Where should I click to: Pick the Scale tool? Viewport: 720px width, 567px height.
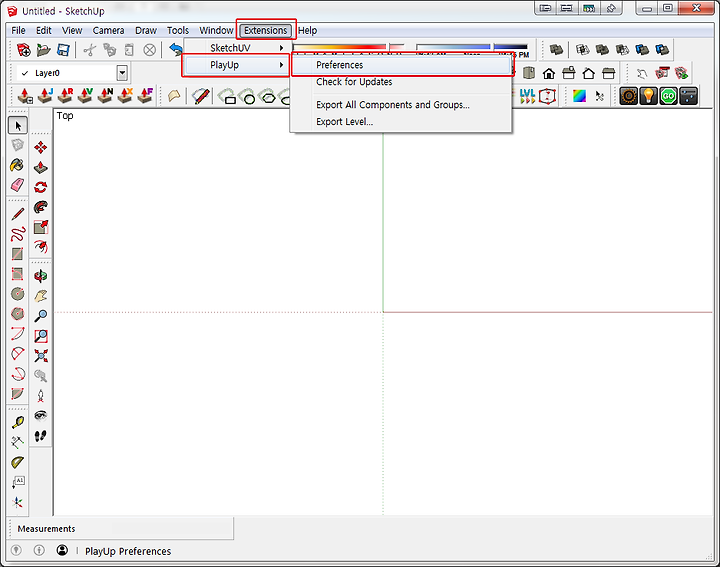click(40, 227)
